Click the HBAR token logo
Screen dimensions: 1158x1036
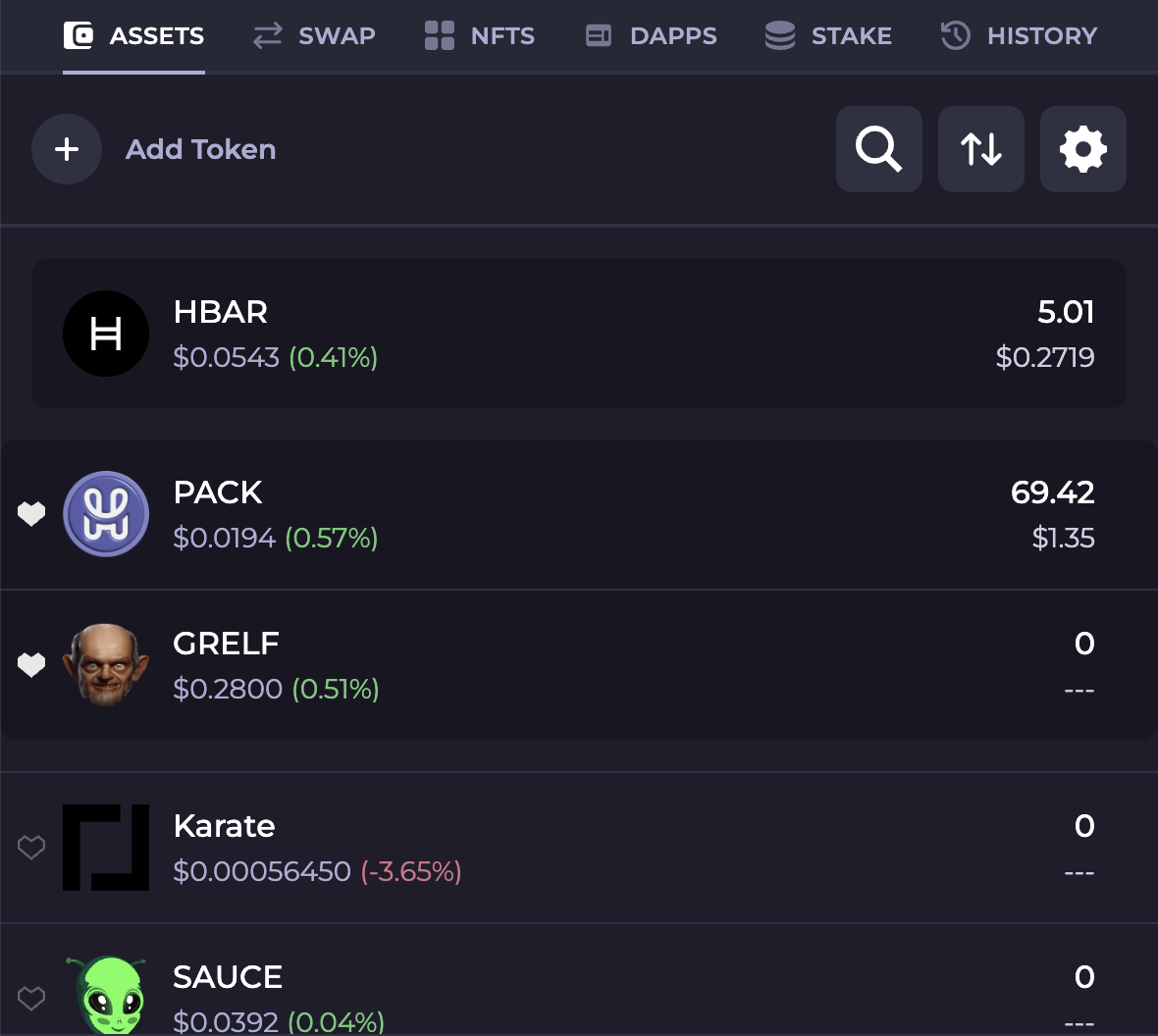tap(106, 334)
